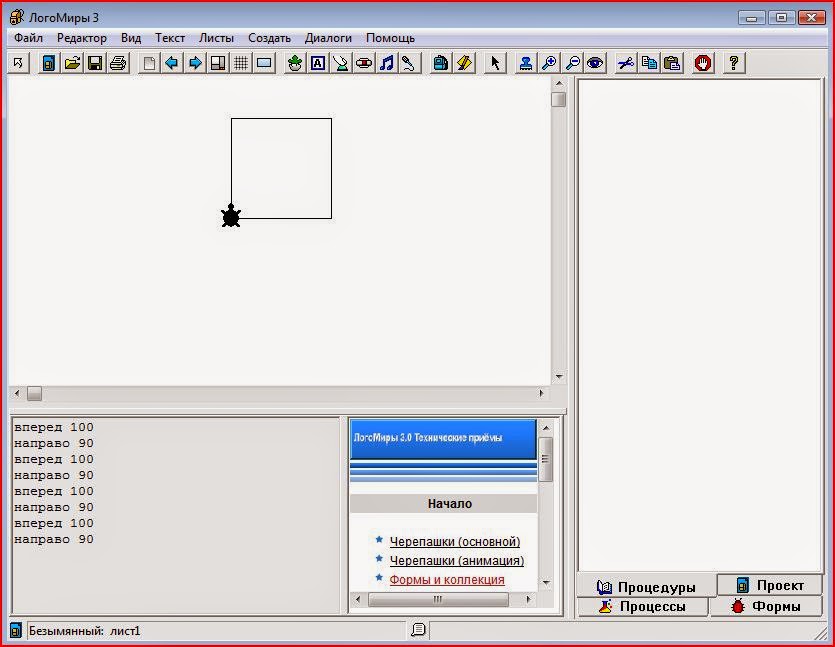Click the help panel horizontal scrollbar right arrow
The width and height of the screenshot is (835, 647).
[x=528, y=600]
